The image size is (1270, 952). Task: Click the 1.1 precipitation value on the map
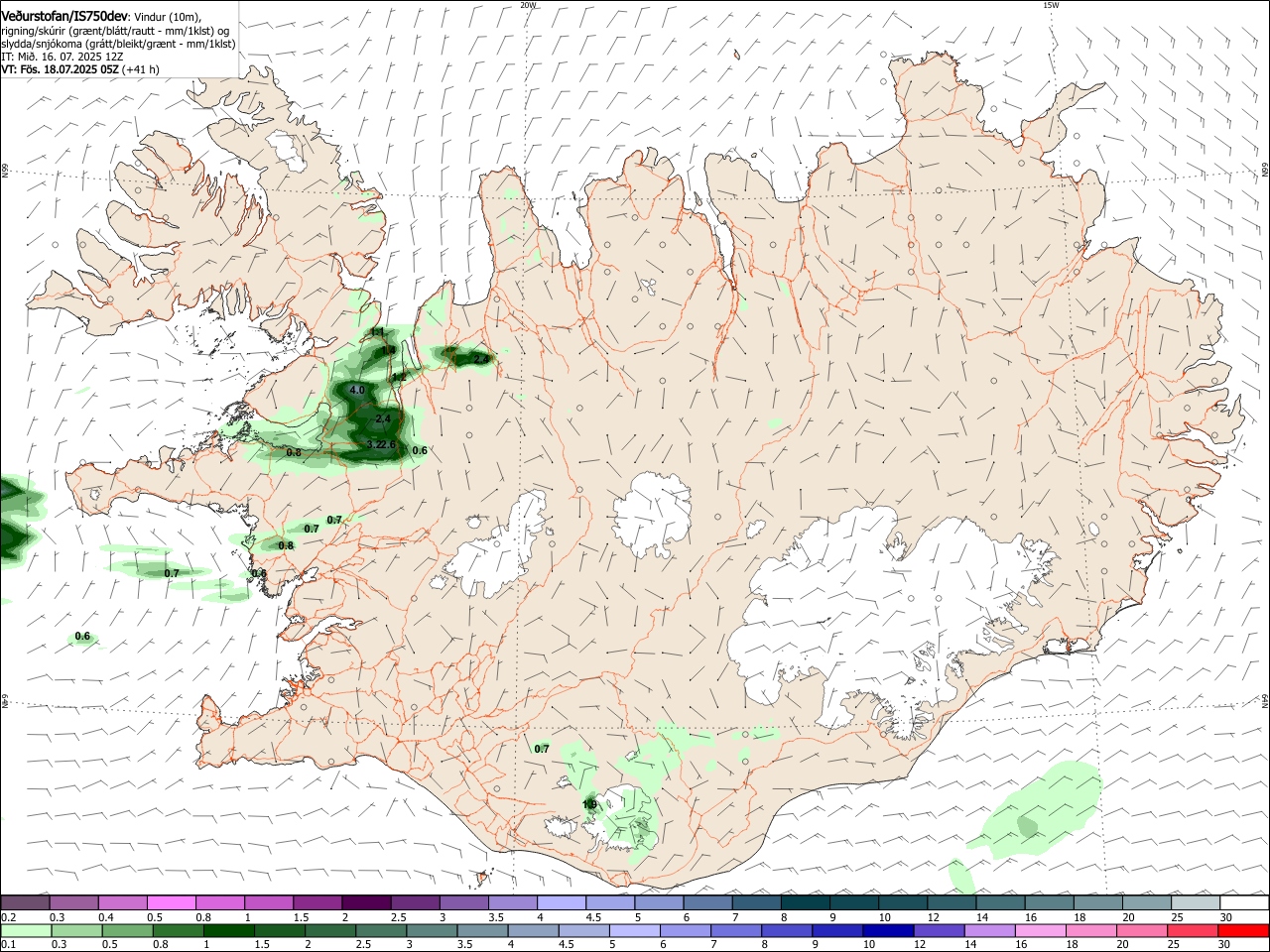[377, 332]
